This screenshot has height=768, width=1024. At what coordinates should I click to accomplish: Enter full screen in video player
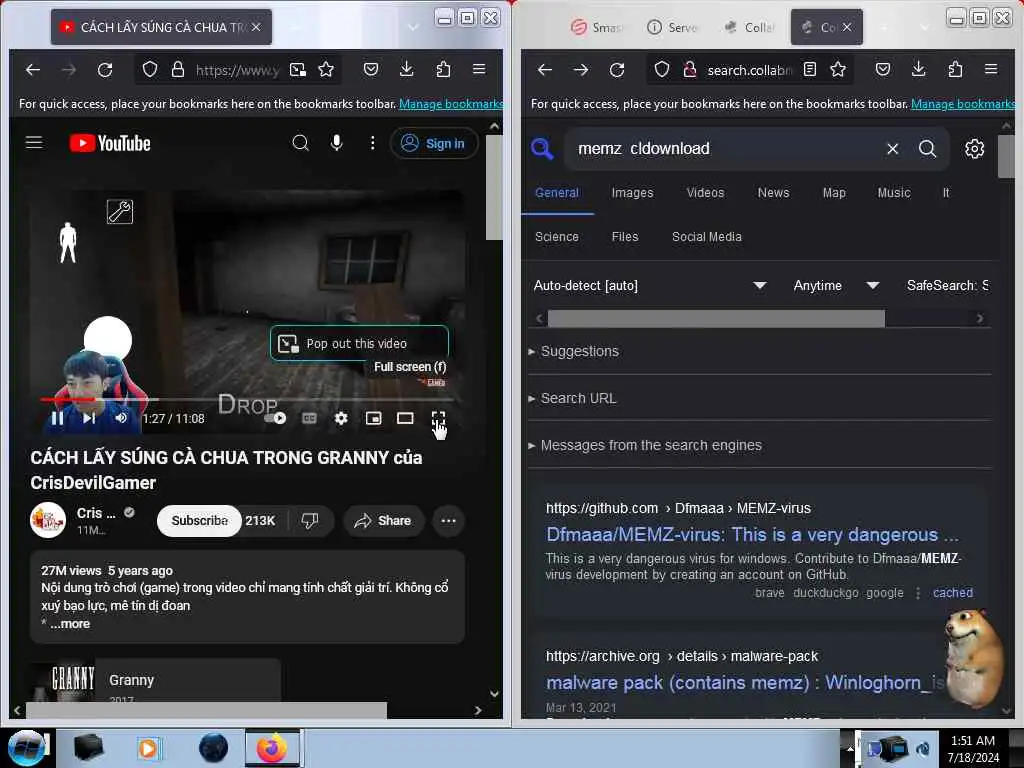pyautogui.click(x=438, y=418)
